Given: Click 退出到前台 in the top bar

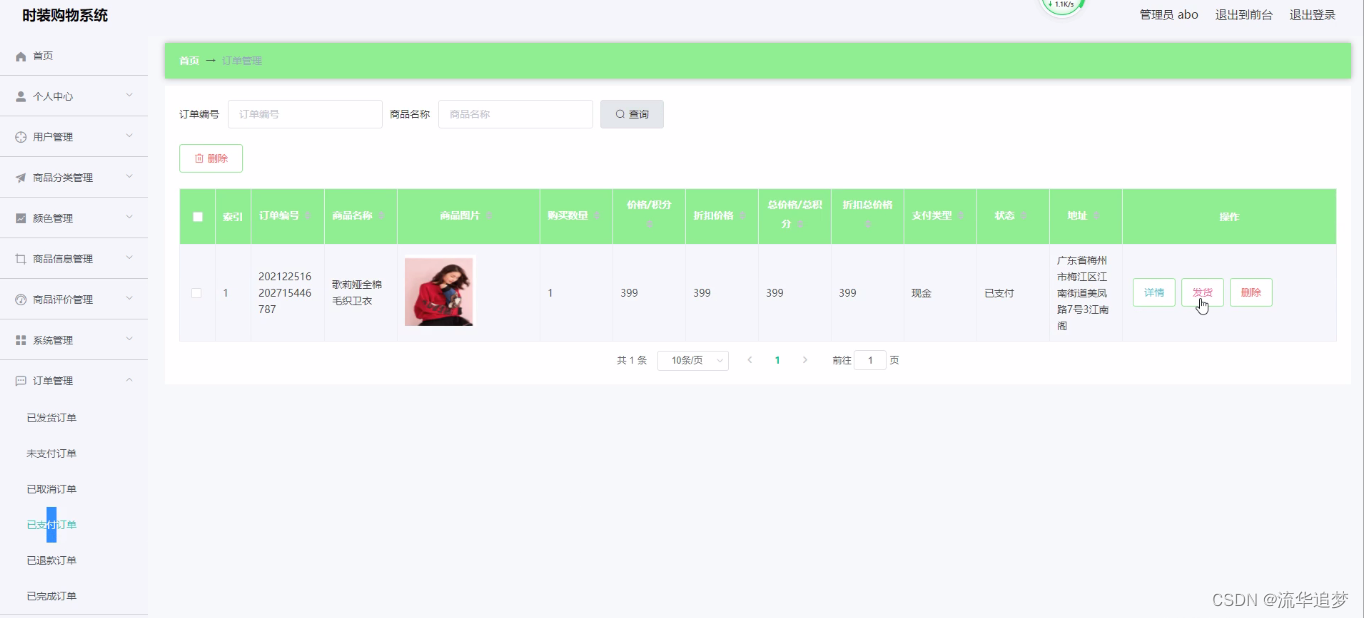Looking at the screenshot, I should click(x=1244, y=15).
